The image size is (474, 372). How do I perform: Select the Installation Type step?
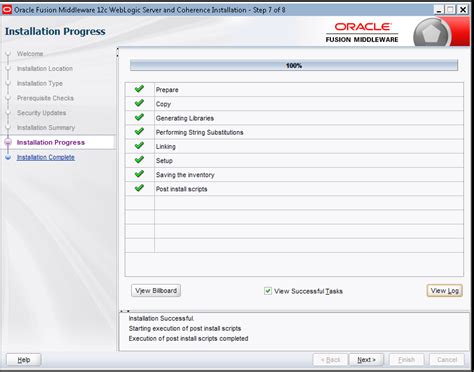click(40, 83)
